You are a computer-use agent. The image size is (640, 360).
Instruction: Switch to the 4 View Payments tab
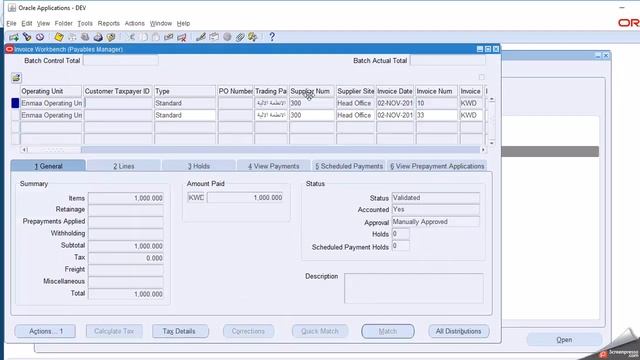(273, 166)
